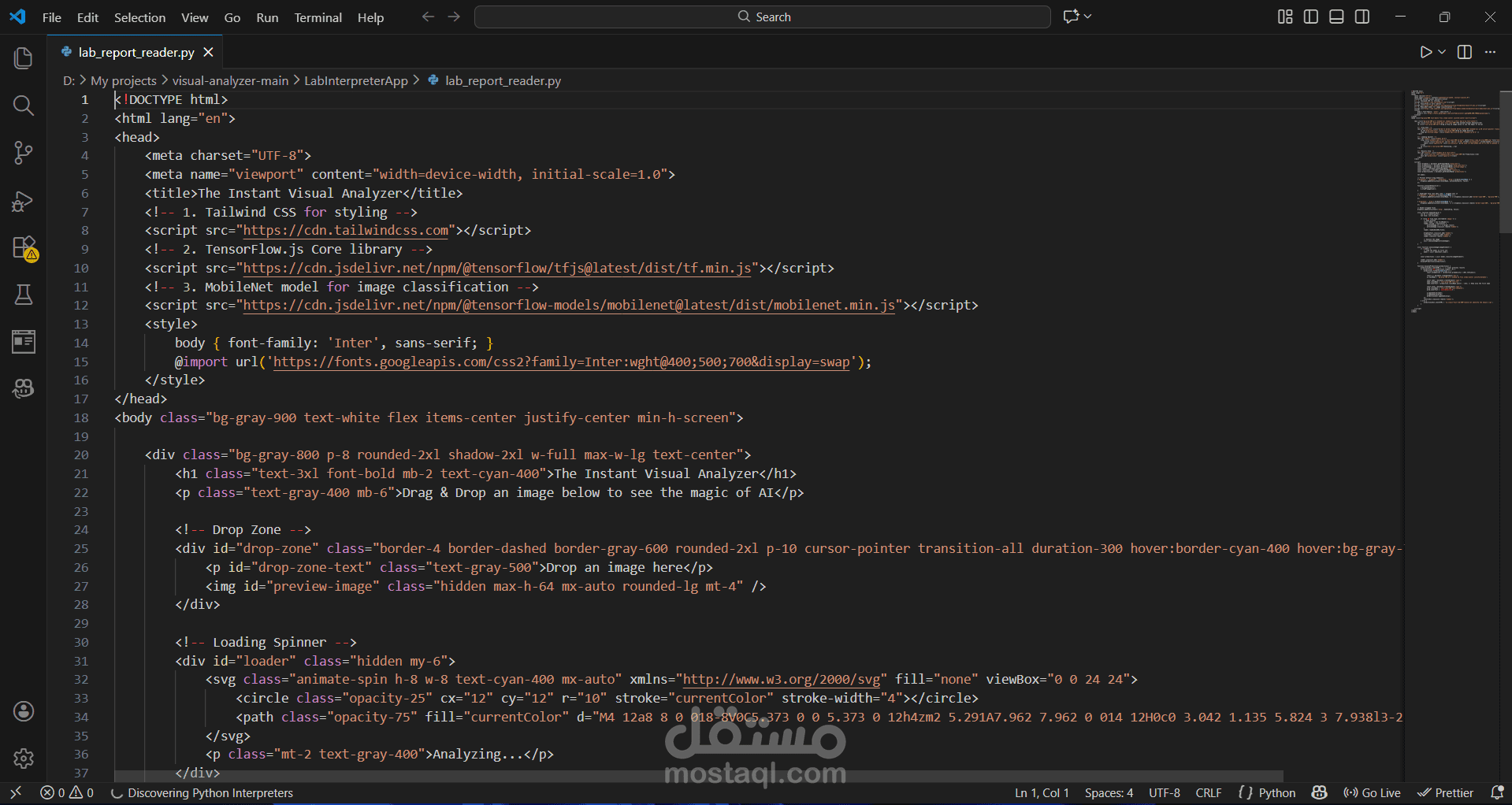Screen dimensions: 1512x805
Task: Expand the My projects breadcrumb
Action: click(x=124, y=80)
